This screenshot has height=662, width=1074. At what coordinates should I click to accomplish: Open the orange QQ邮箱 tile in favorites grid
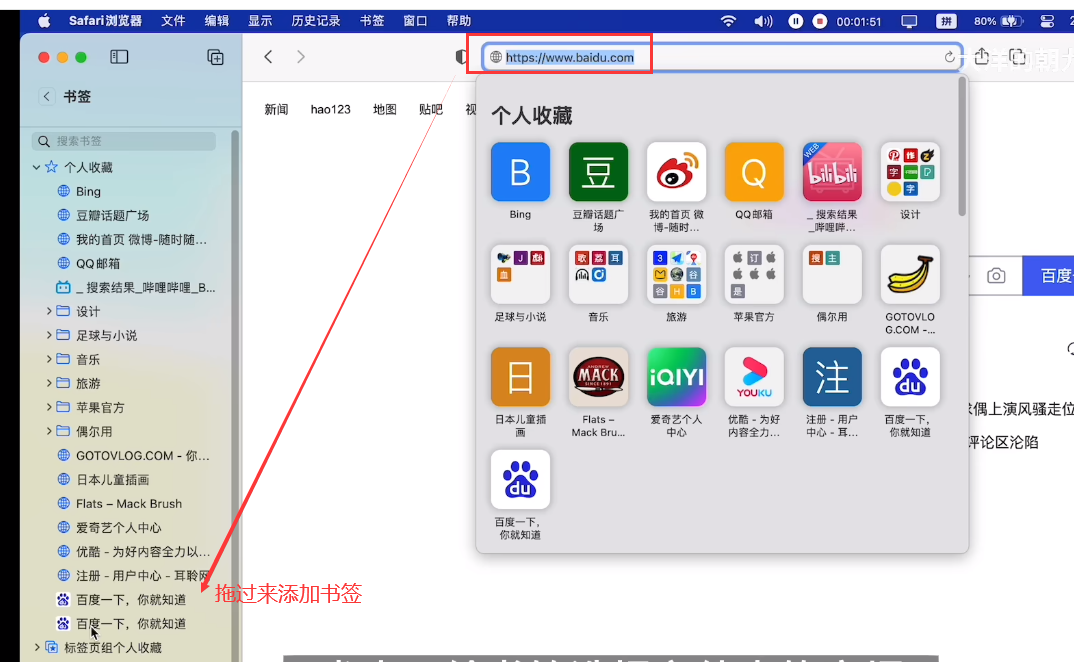coord(754,171)
